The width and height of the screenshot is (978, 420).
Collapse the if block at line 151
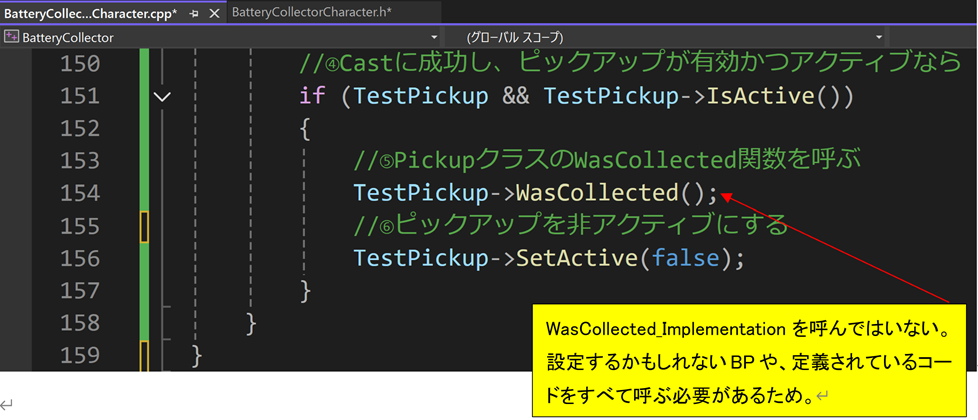point(162,97)
